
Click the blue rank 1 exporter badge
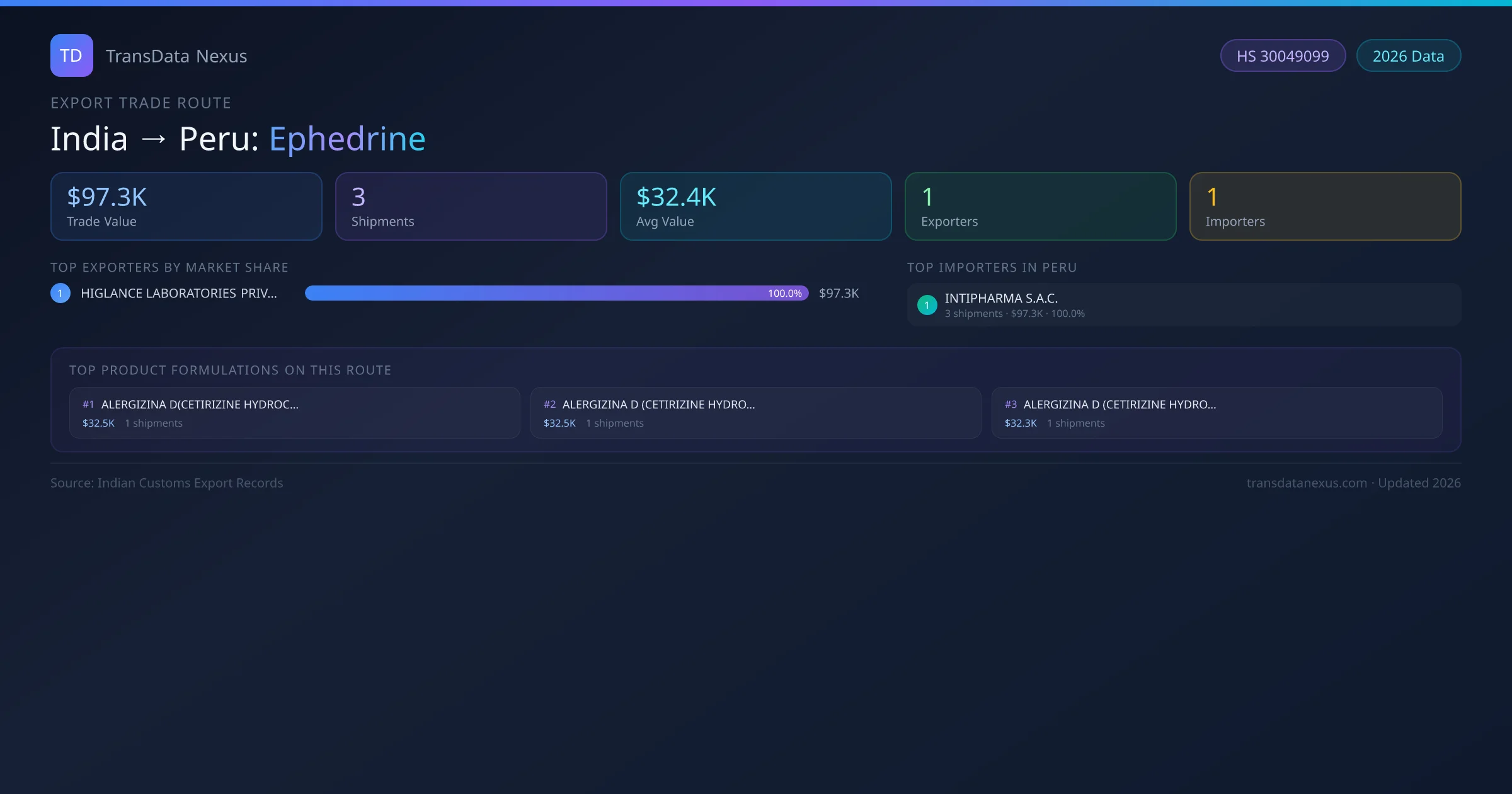point(60,293)
